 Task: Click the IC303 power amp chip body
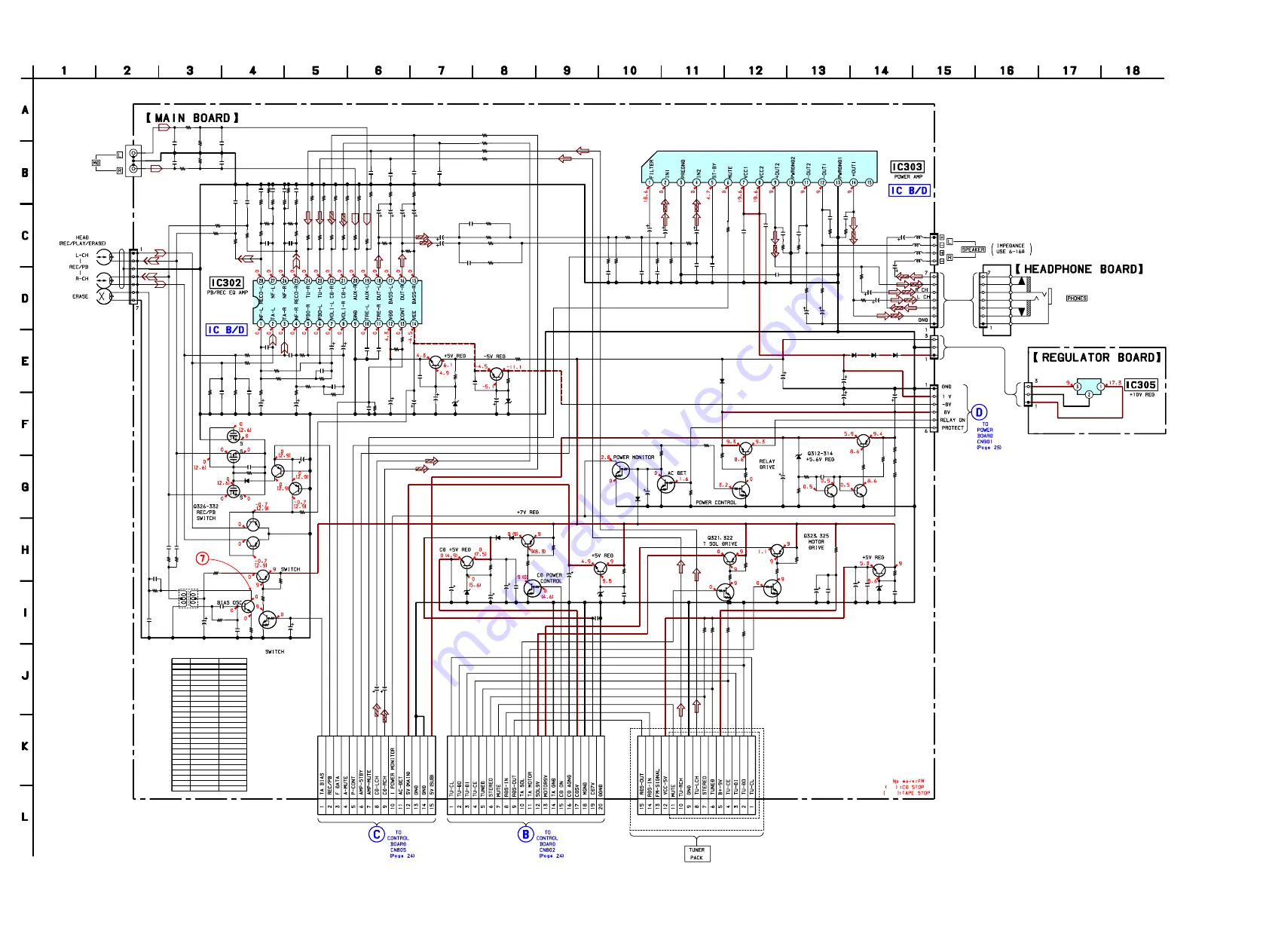(x=760, y=167)
